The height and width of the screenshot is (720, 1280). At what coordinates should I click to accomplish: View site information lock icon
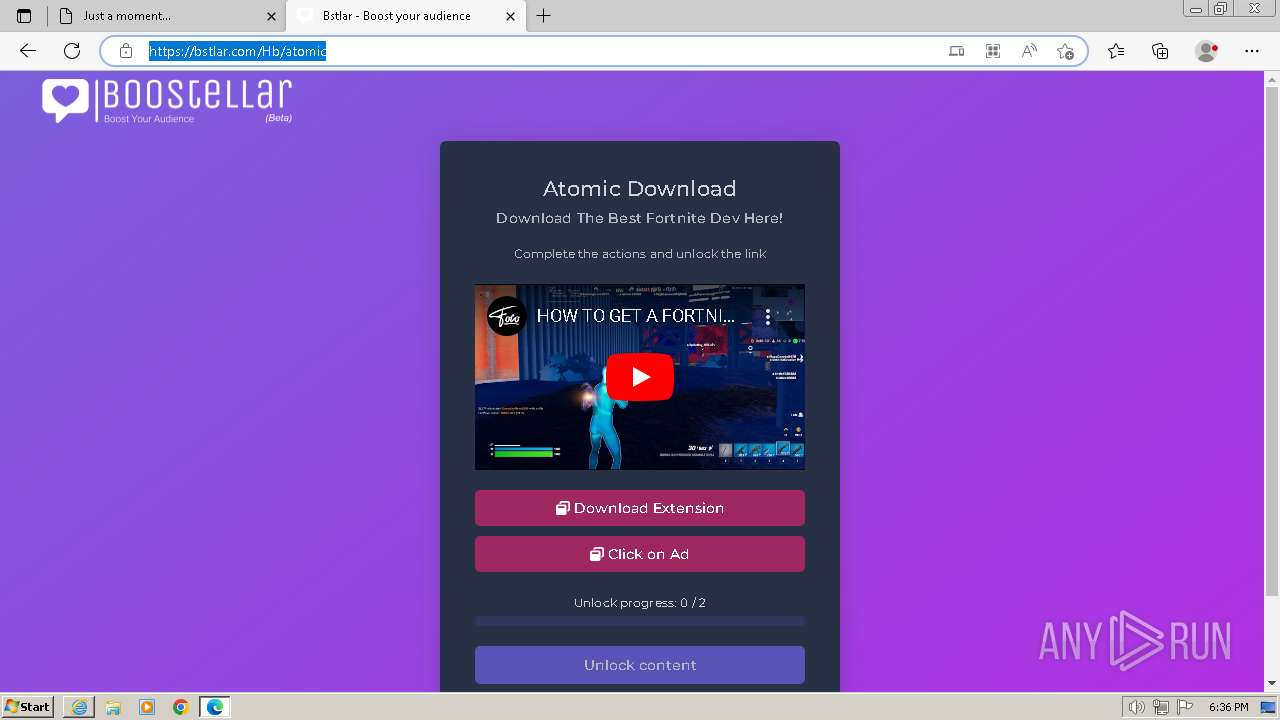click(x=126, y=51)
